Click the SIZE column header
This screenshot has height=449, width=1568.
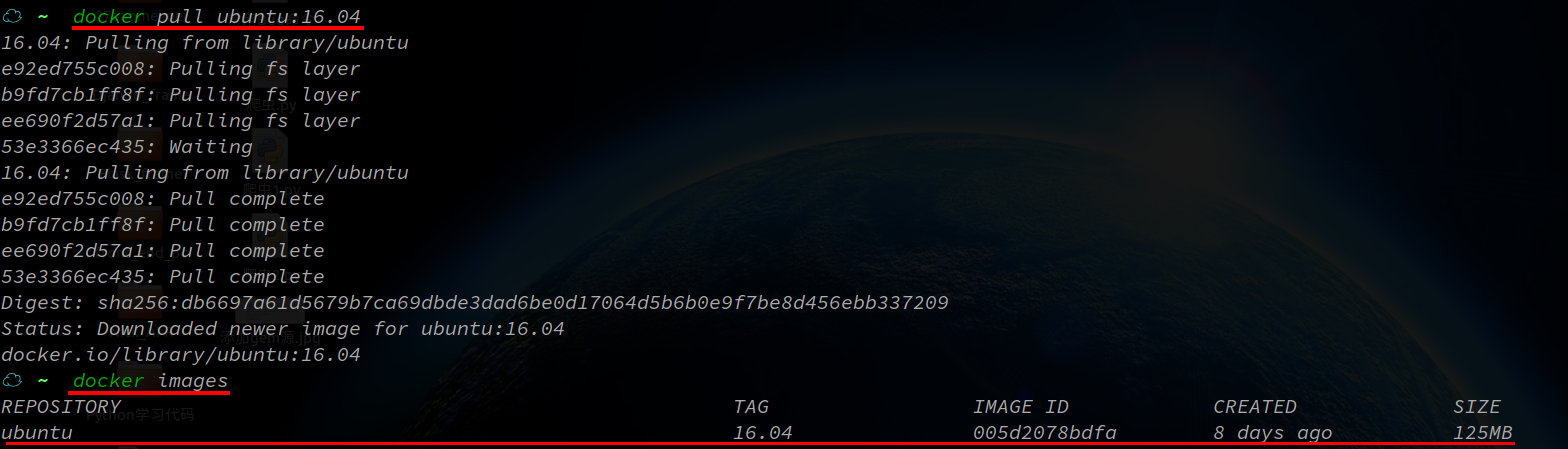coord(1477,407)
